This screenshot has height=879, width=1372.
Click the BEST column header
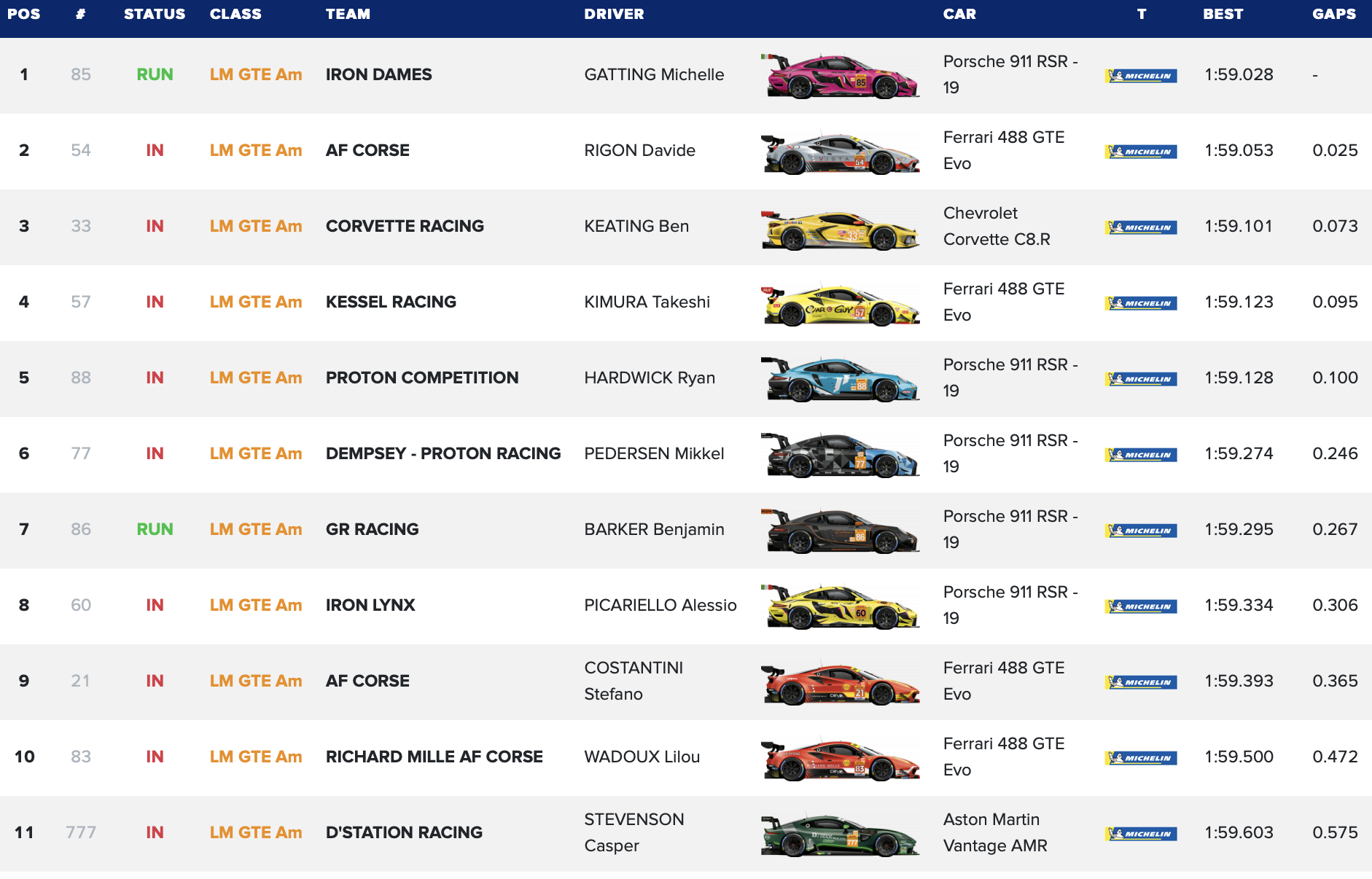tap(1223, 14)
